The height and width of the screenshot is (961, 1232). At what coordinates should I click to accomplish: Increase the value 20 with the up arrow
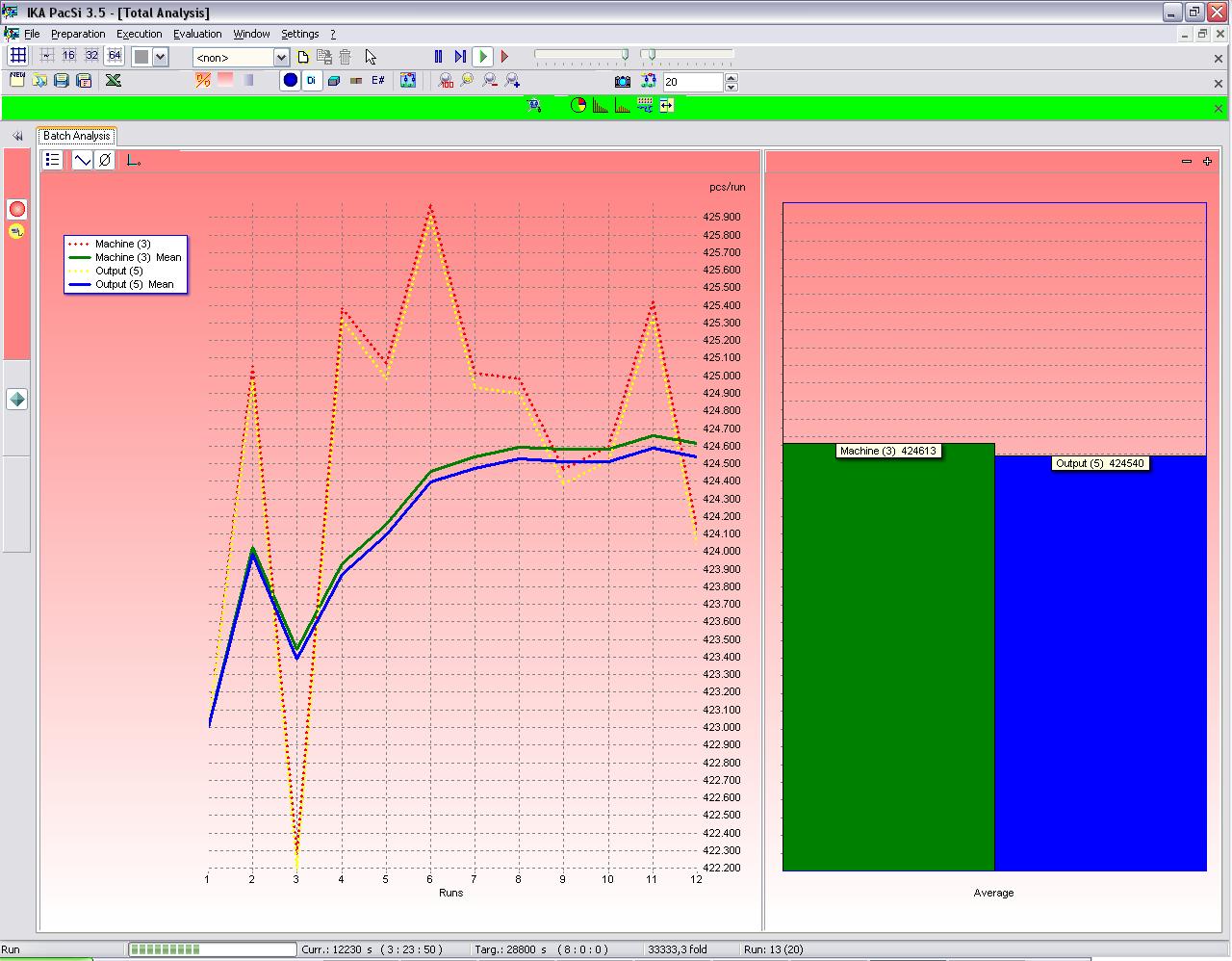[x=731, y=77]
